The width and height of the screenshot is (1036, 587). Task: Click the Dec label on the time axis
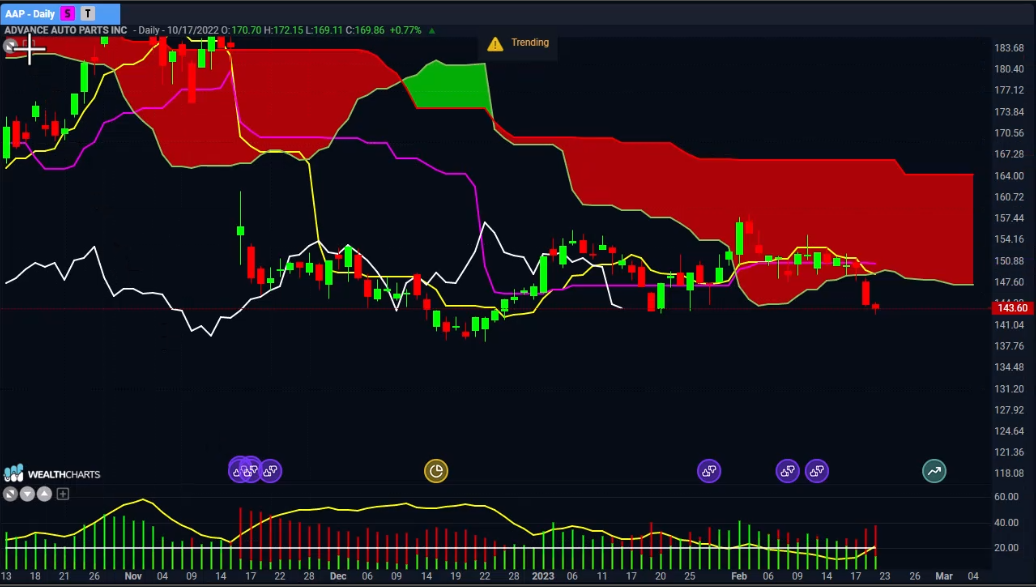tap(338, 576)
